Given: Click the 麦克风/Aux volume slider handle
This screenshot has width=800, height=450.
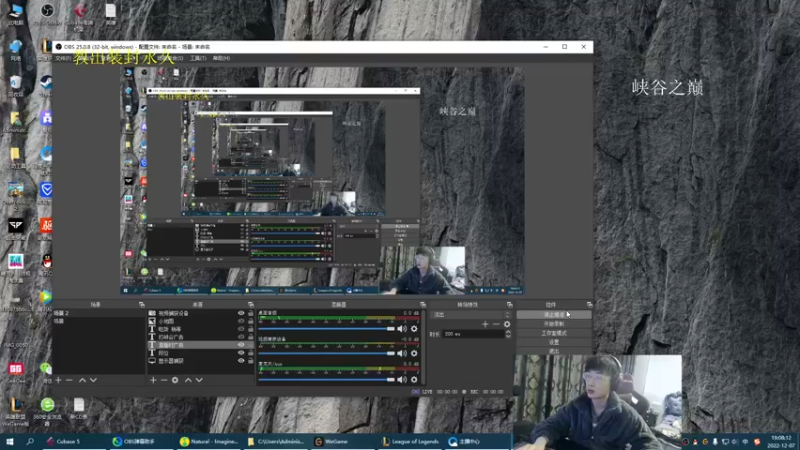Looking at the screenshot, I should (x=391, y=380).
